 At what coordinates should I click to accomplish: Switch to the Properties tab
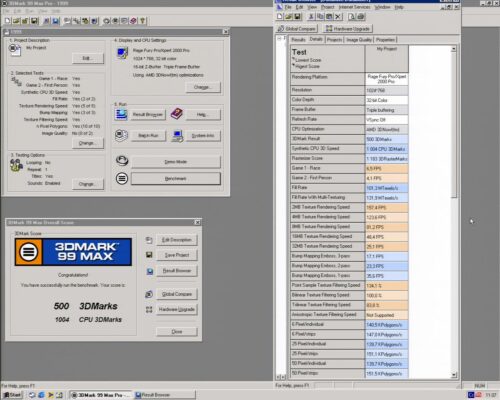[x=385, y=40]
